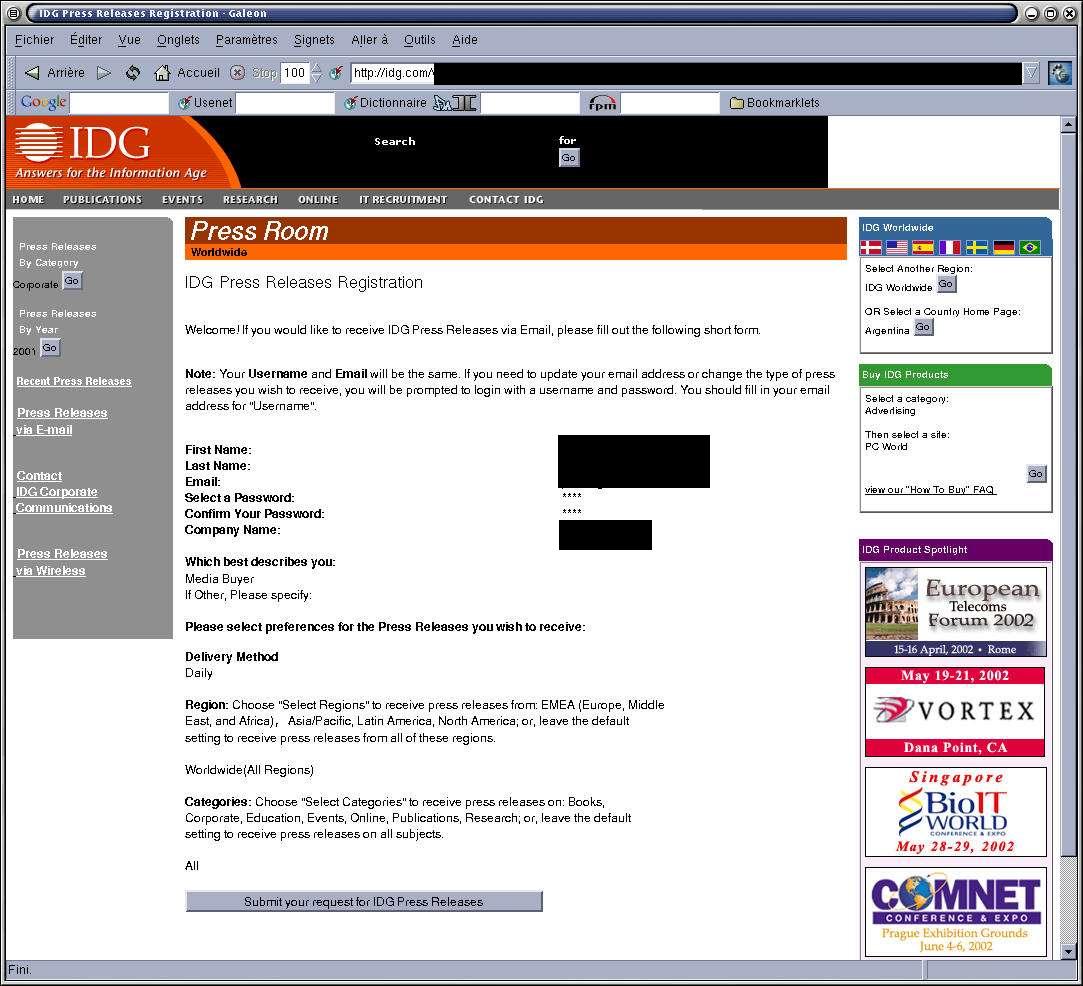Click Go in Buy IDG Products box
The width and height of the screenshot is (1083, 986).
click(x=1035, y=474)
